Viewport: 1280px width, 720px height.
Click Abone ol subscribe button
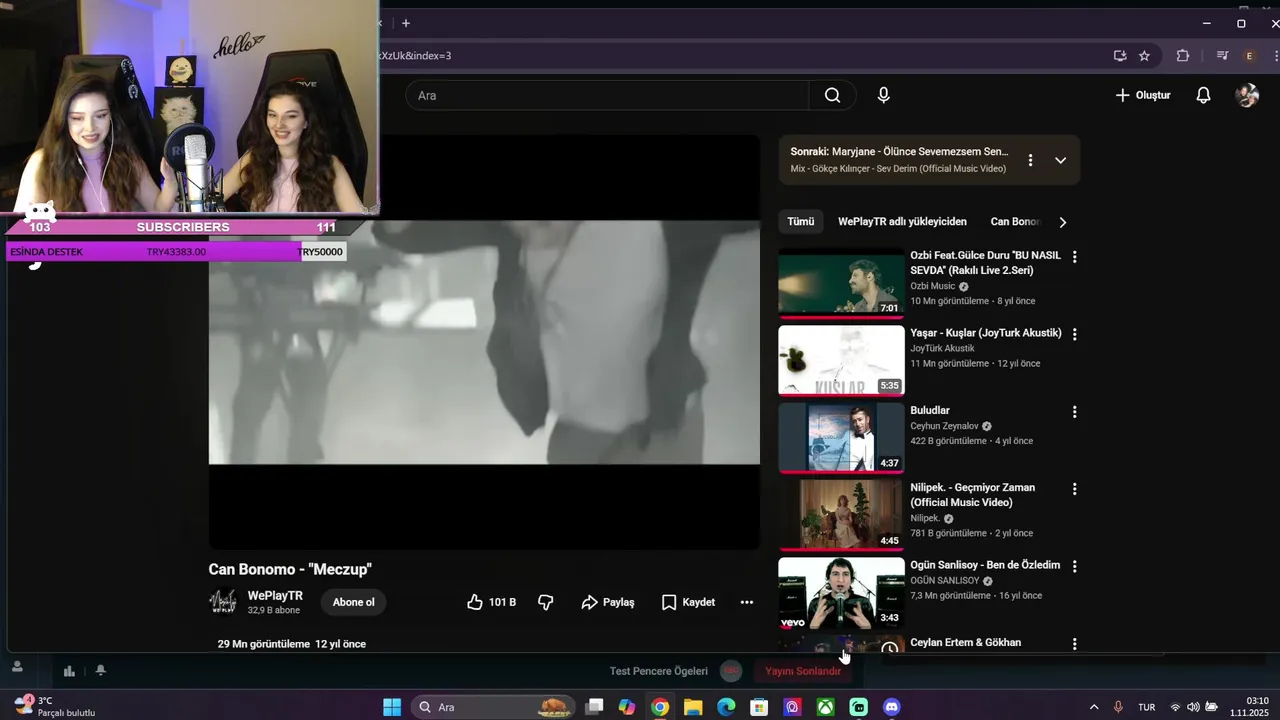pos(353,602)
